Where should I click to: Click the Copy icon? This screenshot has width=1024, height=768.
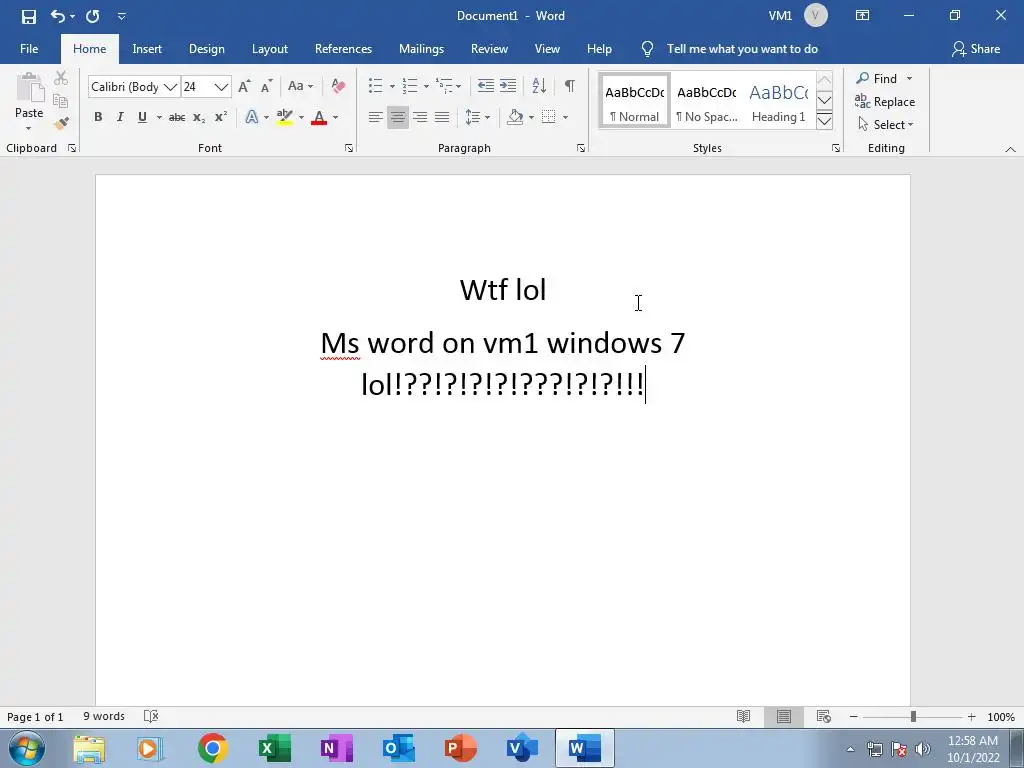(x=61, y=101)
